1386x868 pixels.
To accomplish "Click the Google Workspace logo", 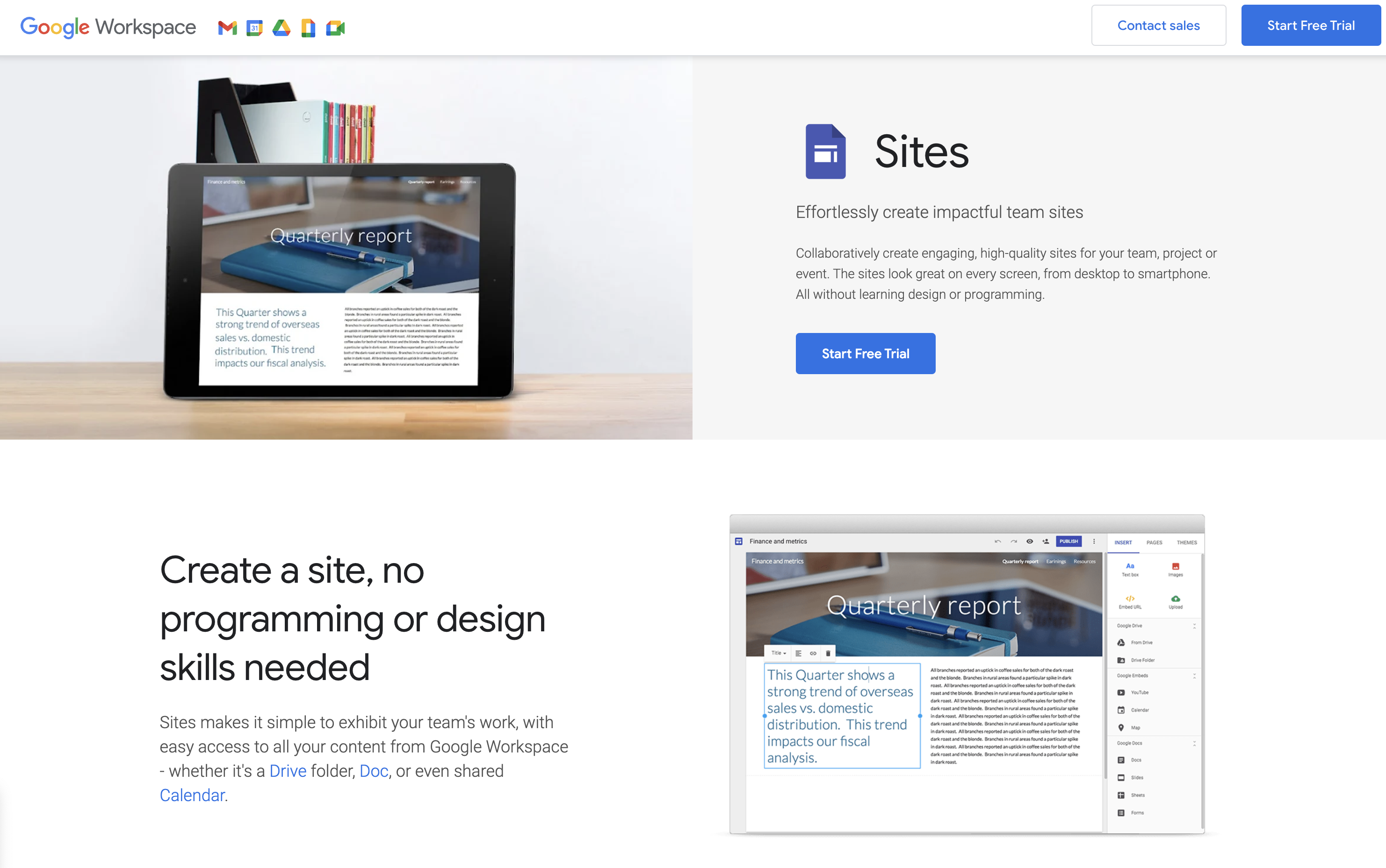I will (108, 27).
